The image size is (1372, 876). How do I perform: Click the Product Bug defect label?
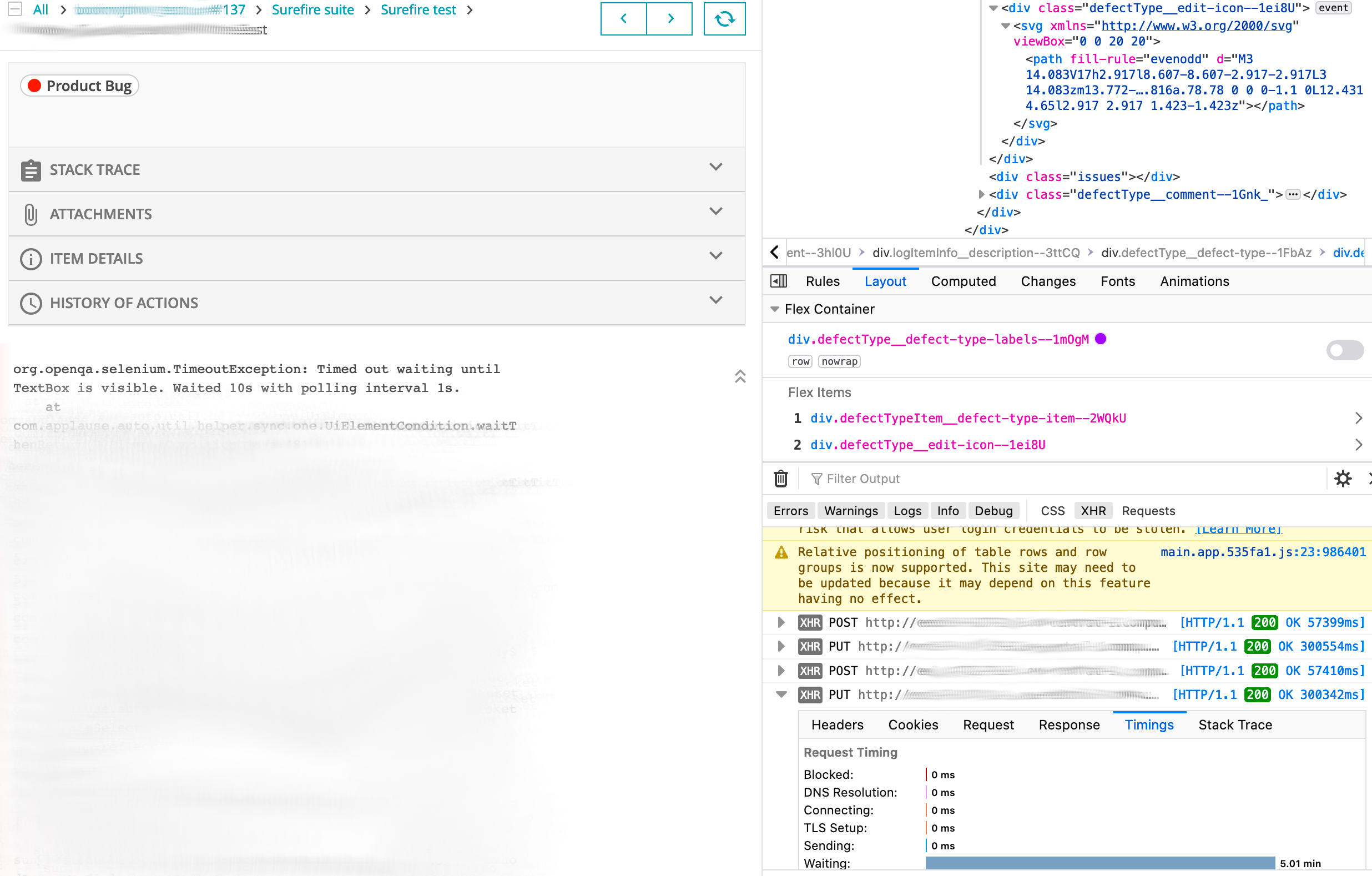coord(80,85)
